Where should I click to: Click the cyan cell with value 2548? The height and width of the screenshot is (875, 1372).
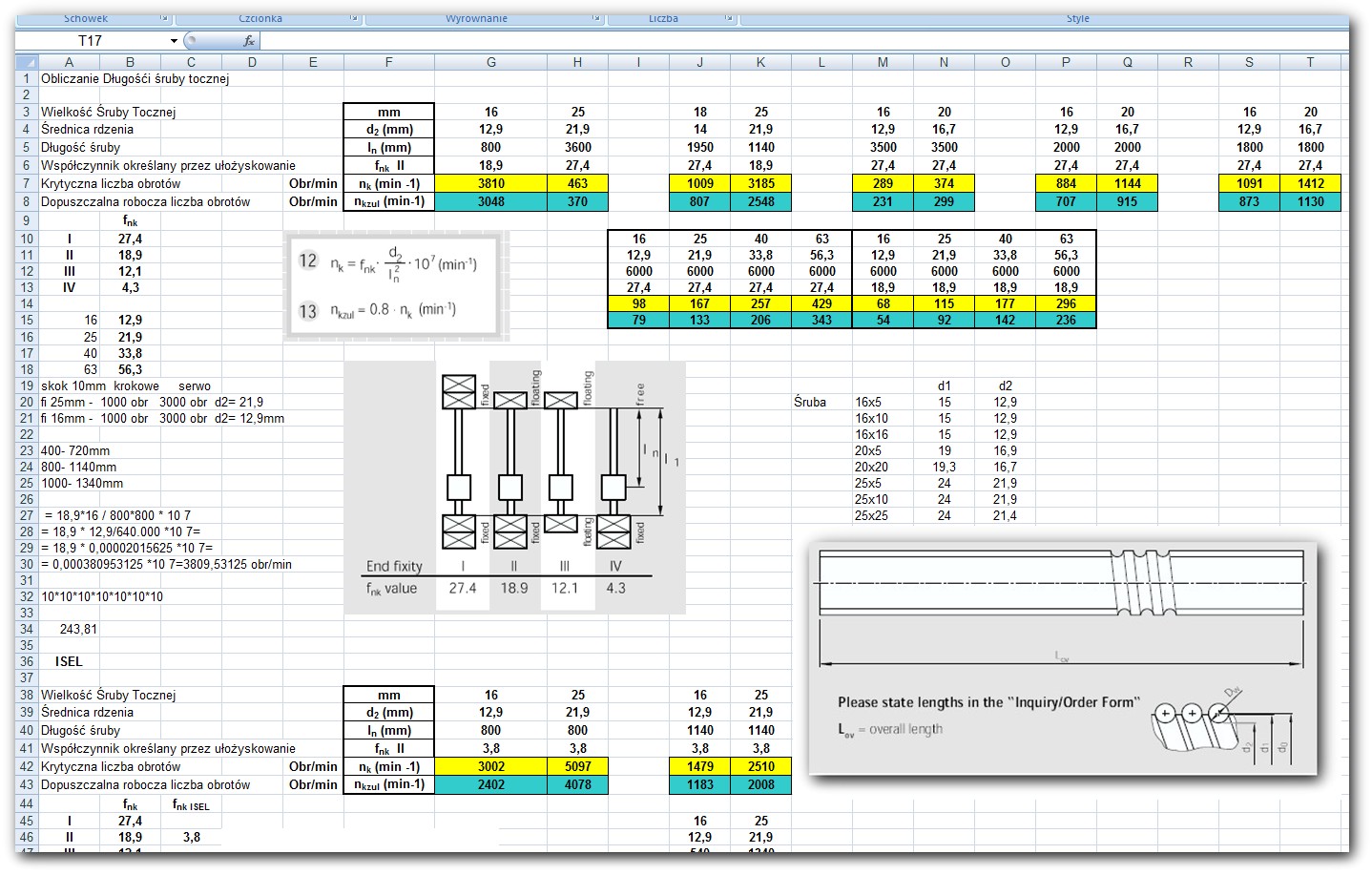coord(760,201)
